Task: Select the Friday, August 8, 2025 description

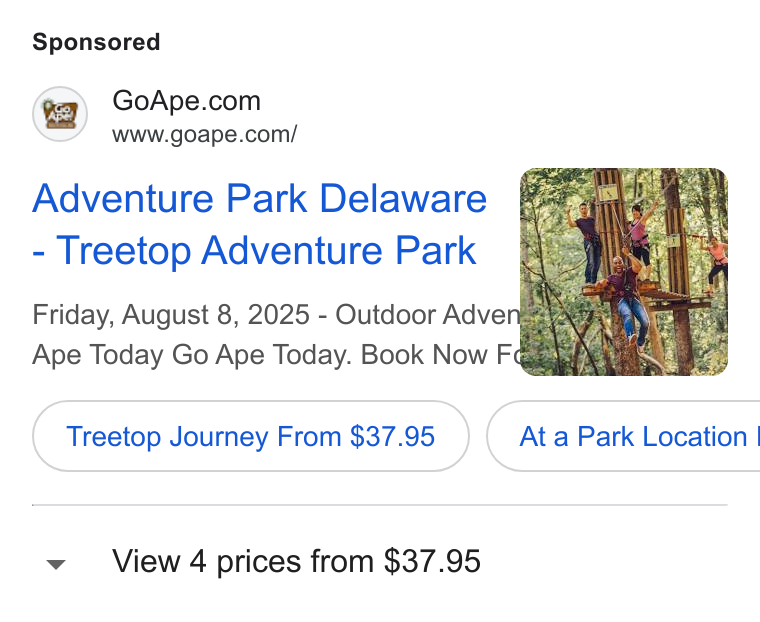Action: [x=171, y=315]
